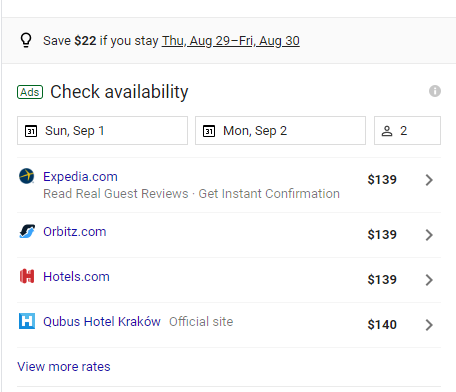Click the red Hotels.com logo icon
Screen dimensions: 456x392
27,276
